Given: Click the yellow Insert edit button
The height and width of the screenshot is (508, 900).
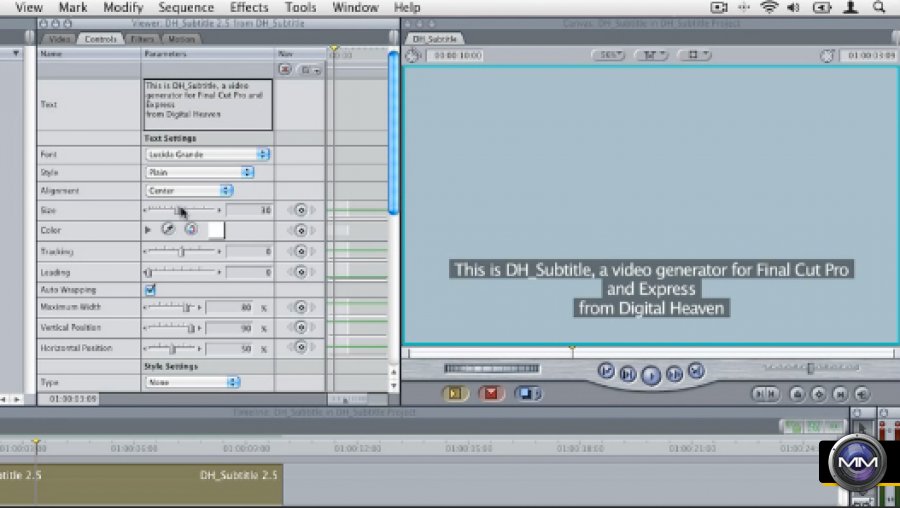Looking at the screenshot, I should [455, 394].
